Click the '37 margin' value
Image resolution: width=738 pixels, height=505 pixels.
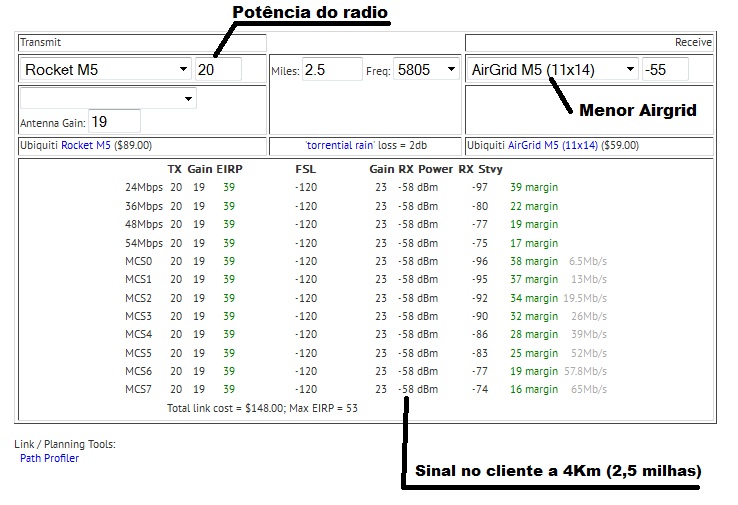click(534, 279)
